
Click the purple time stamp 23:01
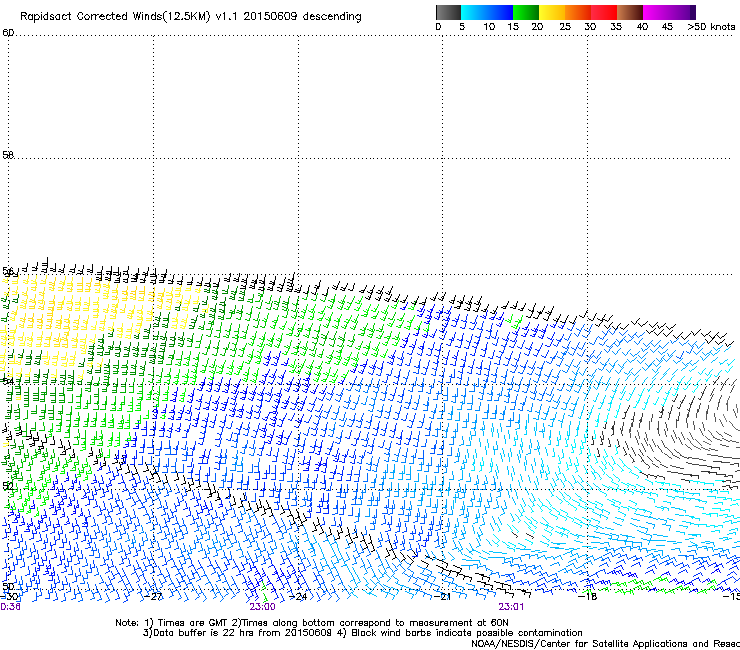point(511,607)
